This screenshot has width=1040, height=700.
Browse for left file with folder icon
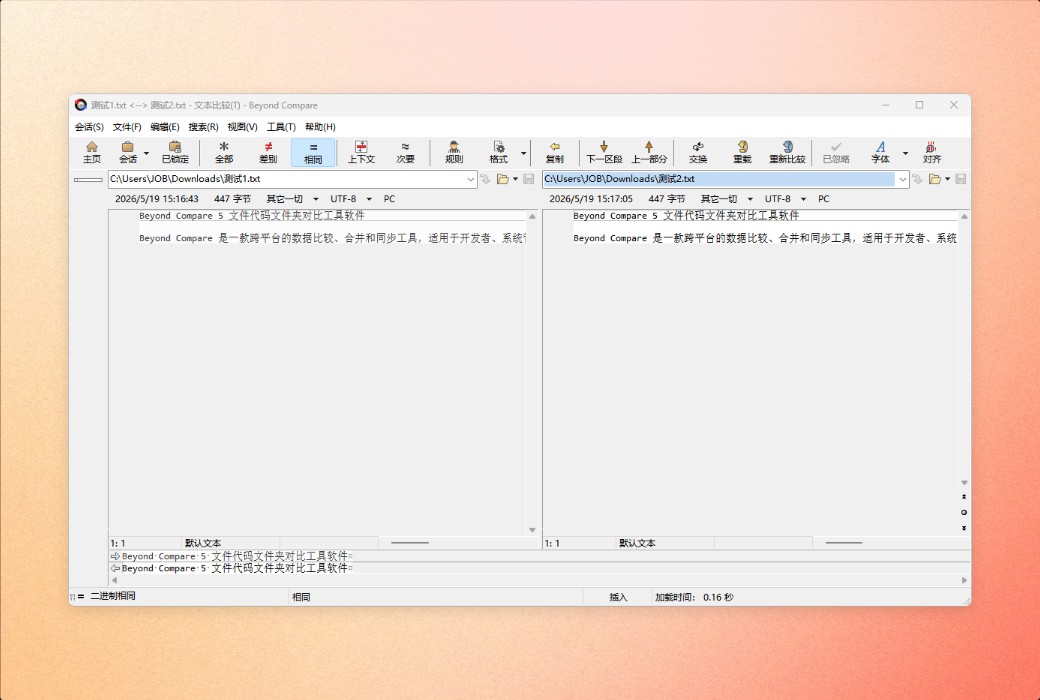click(502, 179)
